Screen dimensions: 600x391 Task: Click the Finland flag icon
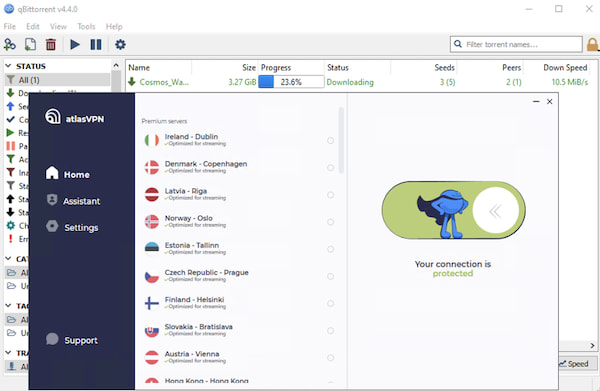point(152,303)
